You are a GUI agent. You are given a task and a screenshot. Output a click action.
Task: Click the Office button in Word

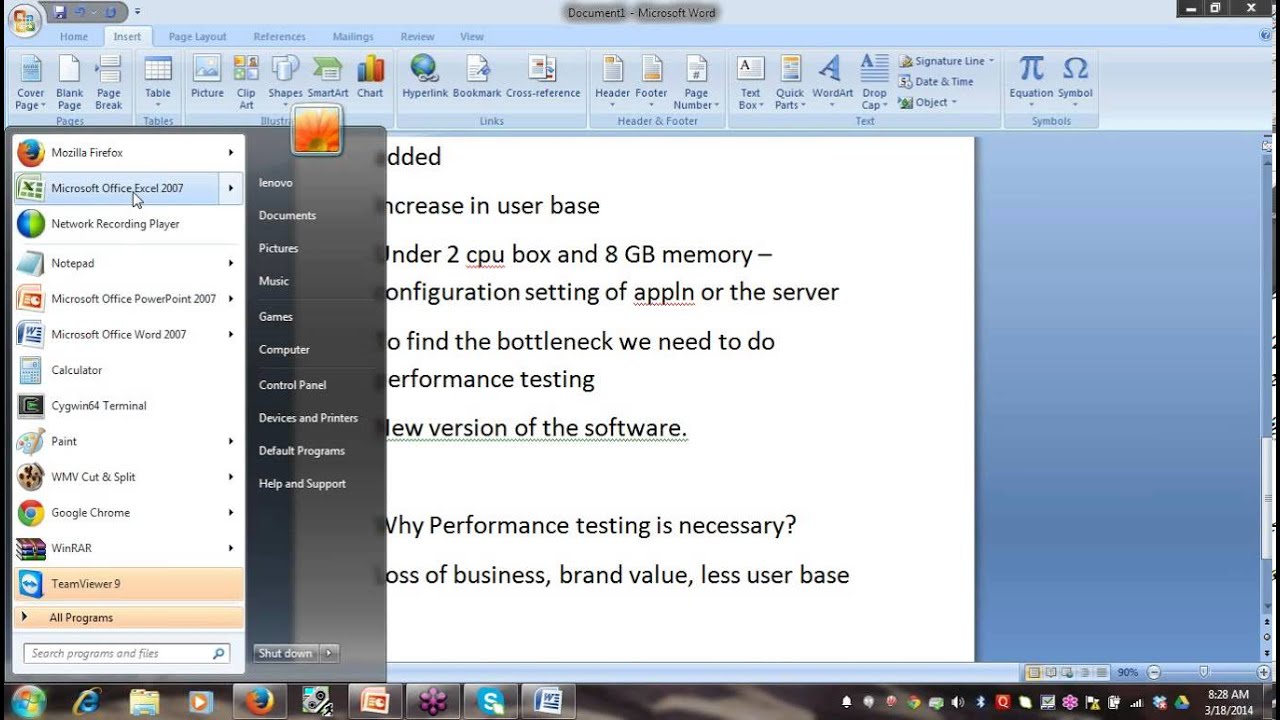click(24, 18)
